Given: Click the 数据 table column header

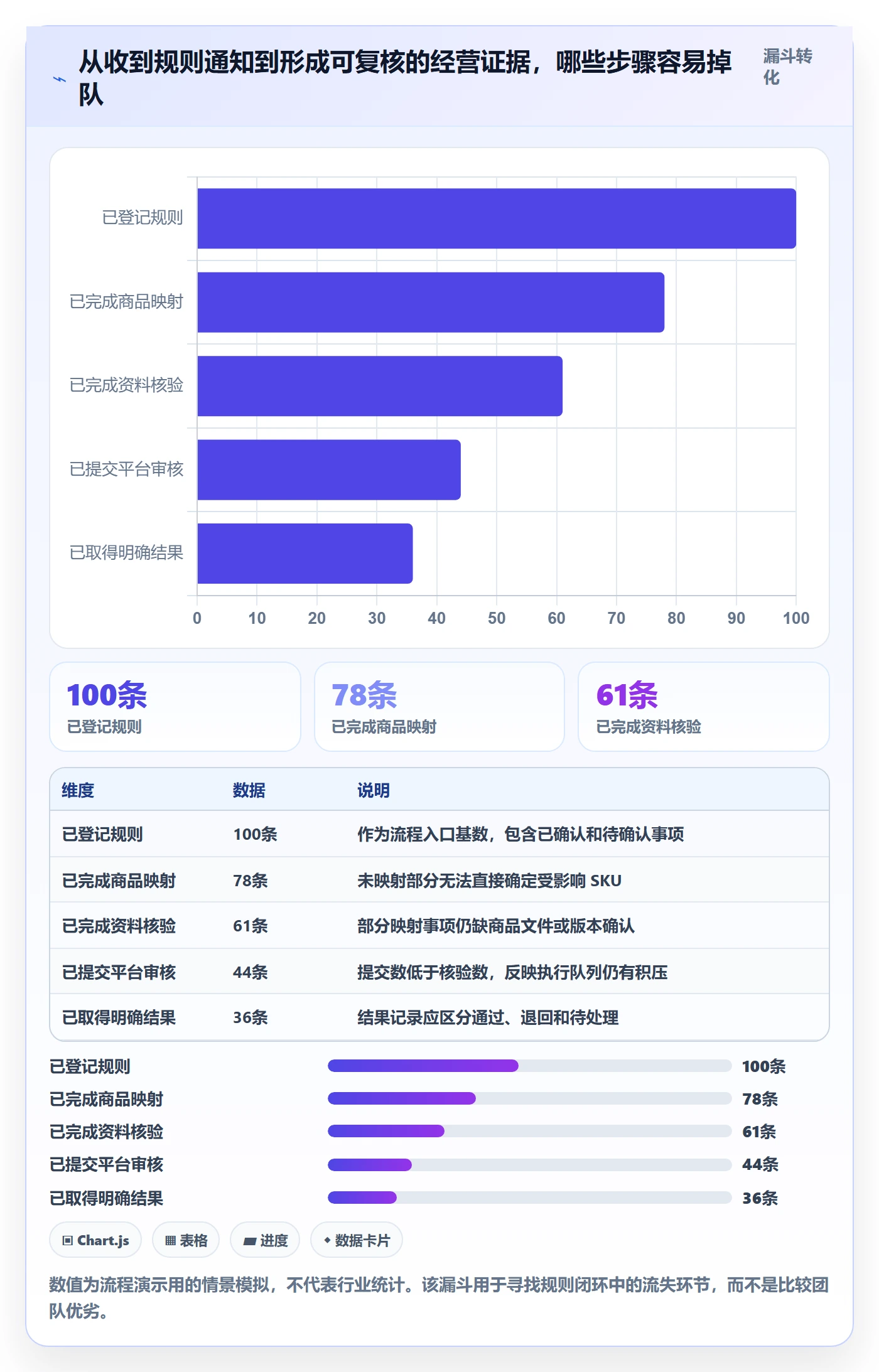Looking at the screenshot, I should (249, 790).
